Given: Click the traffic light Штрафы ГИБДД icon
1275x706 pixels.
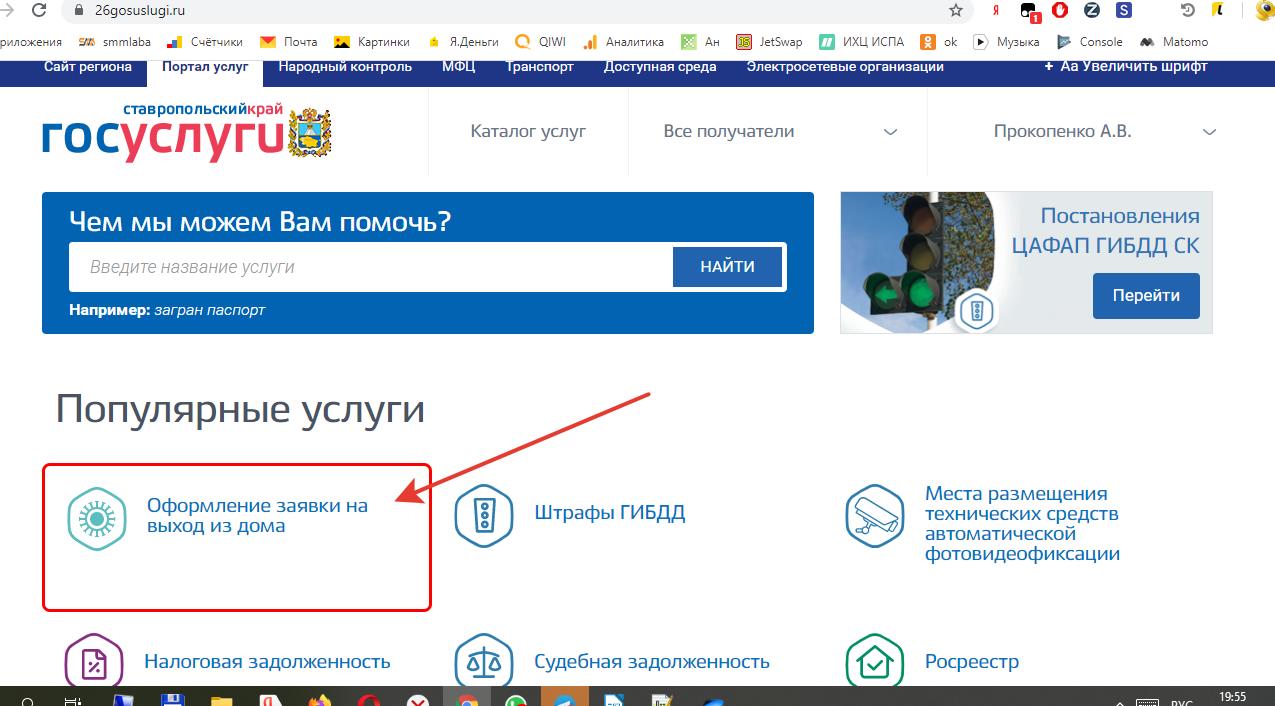Looking at the screenshot, I should [x=484, y=516].
